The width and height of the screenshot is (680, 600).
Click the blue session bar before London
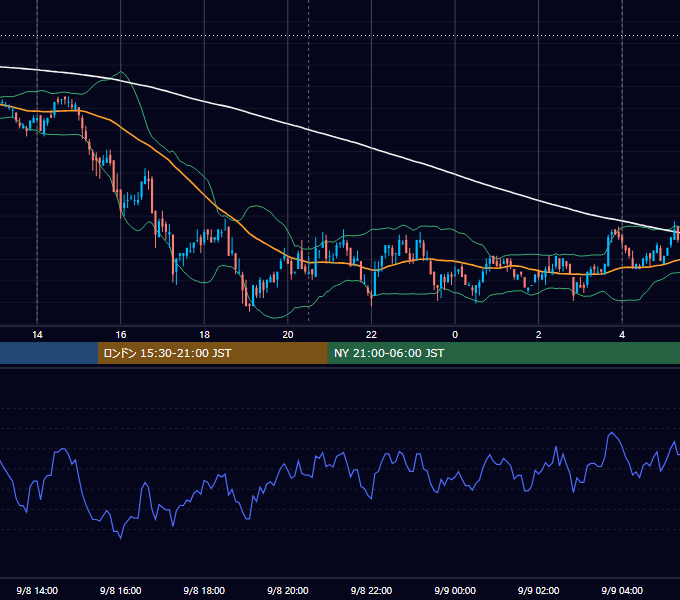click(49, 353)
